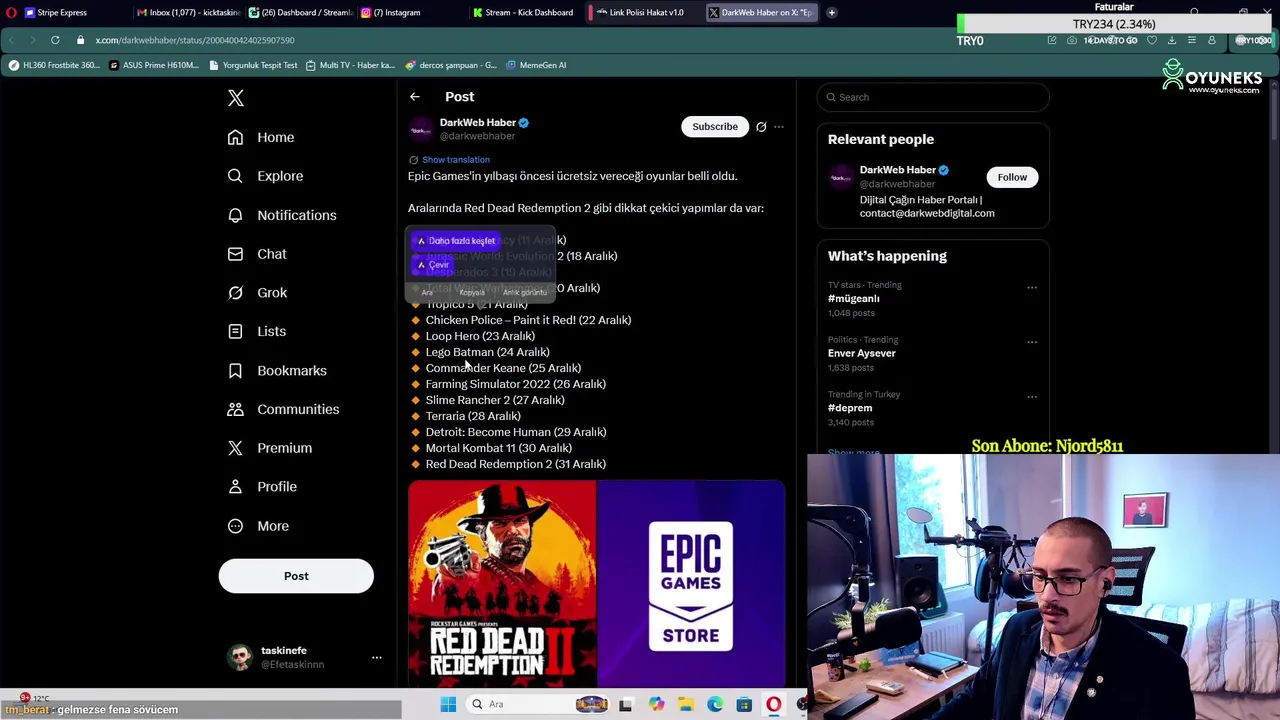This screenshot has width=1280, height=720.
Task: Open a new browser tab
Action: pos(832,13)
